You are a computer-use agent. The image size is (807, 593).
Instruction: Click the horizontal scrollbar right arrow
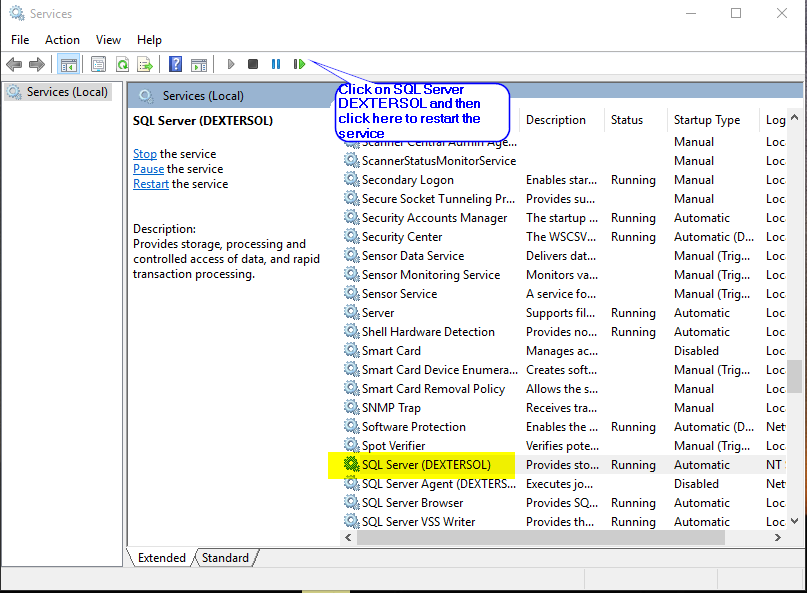click(778, 537)
